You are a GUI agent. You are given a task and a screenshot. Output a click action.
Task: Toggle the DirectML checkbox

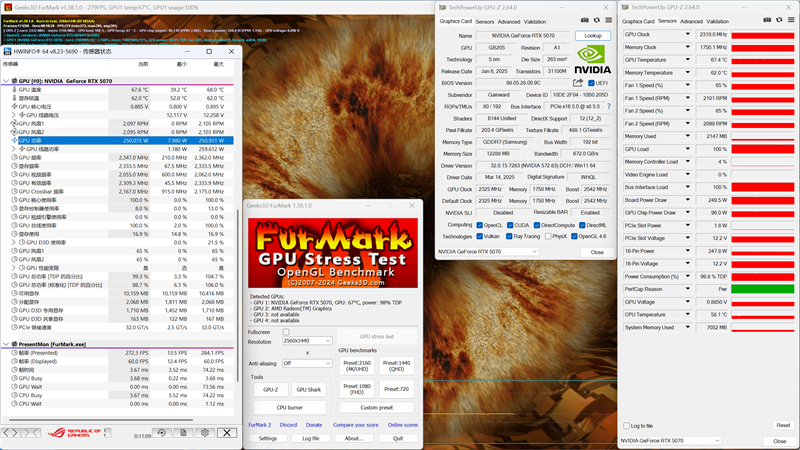(x=582, y=225)
